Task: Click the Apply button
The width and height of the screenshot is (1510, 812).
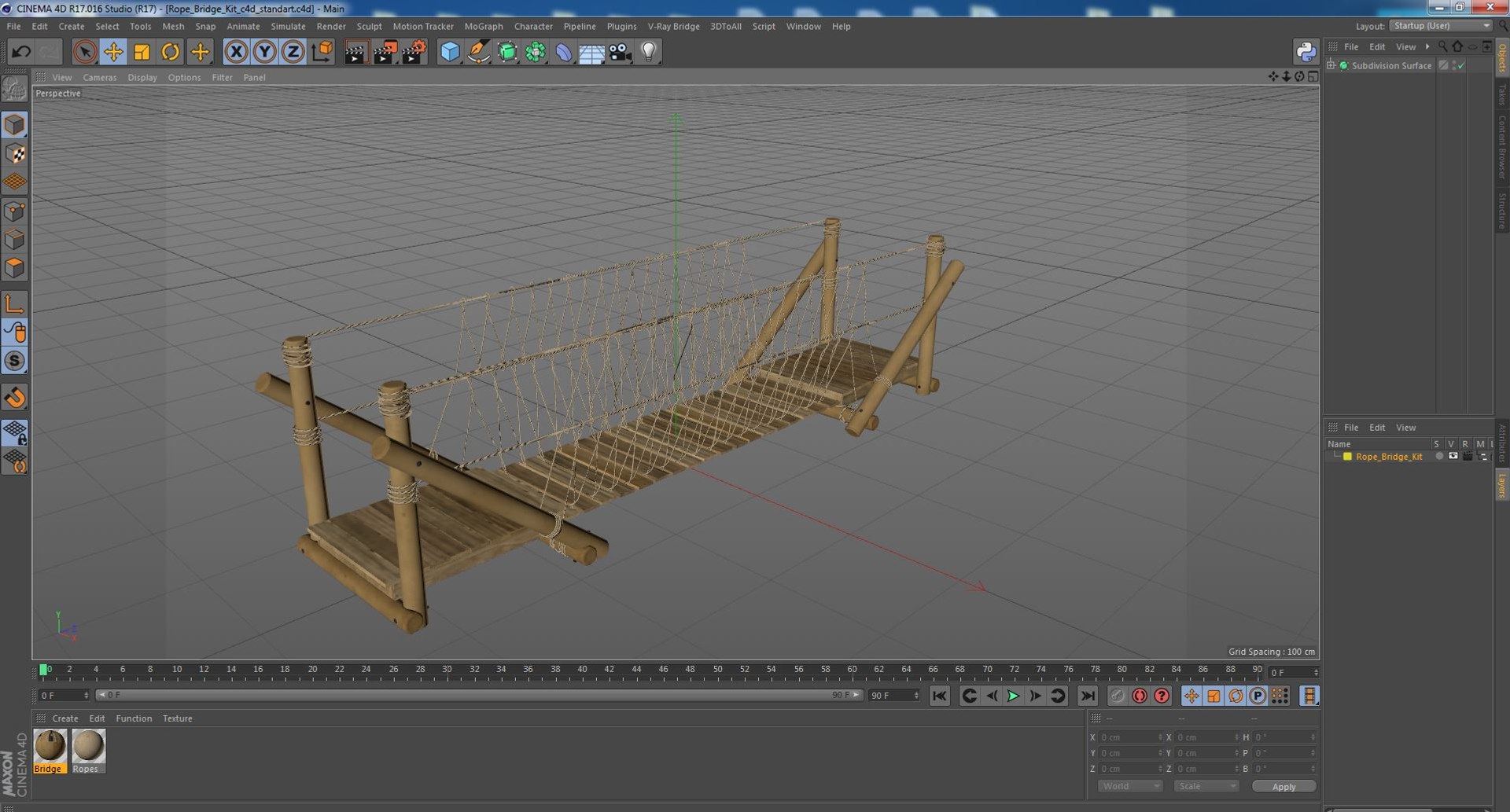Action: point(1283,786)
